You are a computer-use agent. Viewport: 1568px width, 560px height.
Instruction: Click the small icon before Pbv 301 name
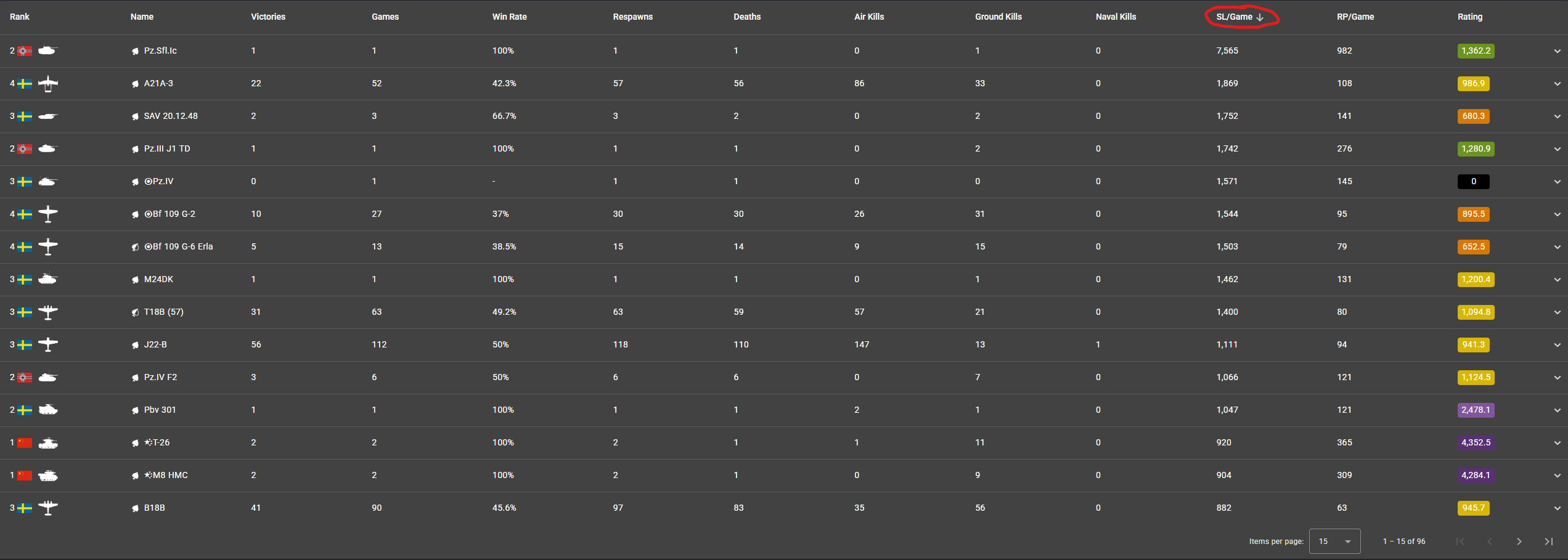pos(135,410)
